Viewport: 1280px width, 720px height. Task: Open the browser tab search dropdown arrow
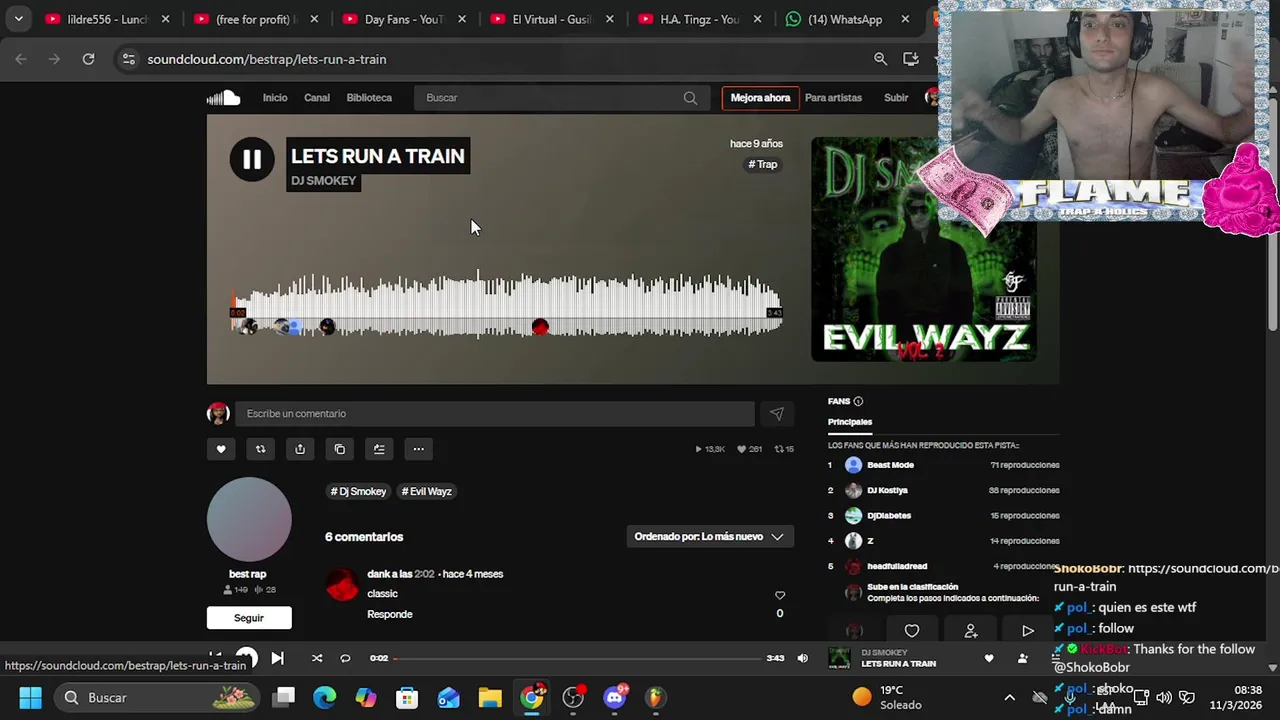coord(18,19)
